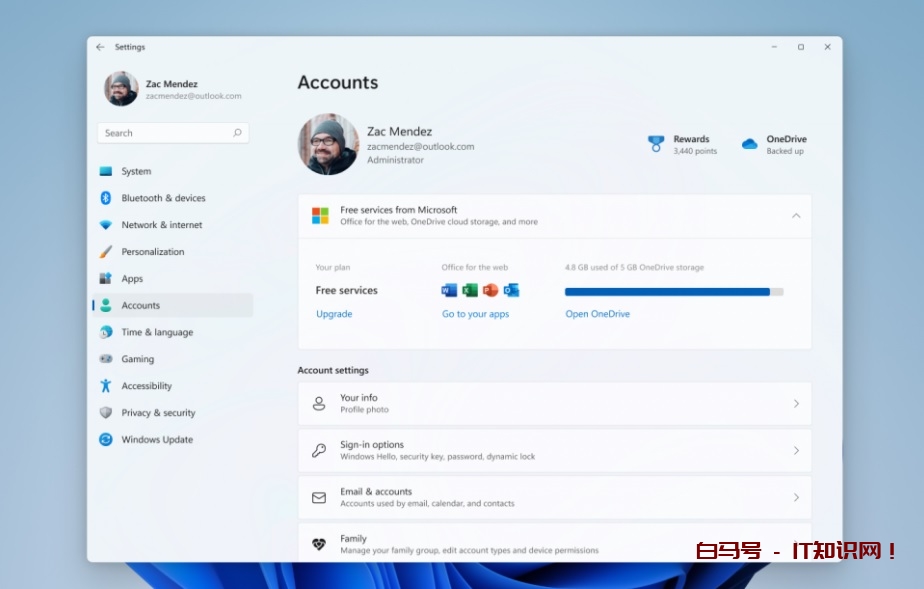Launch PowerPoint from the Office icons
Viewport: 924px width, 589px height.
(490, 290)
